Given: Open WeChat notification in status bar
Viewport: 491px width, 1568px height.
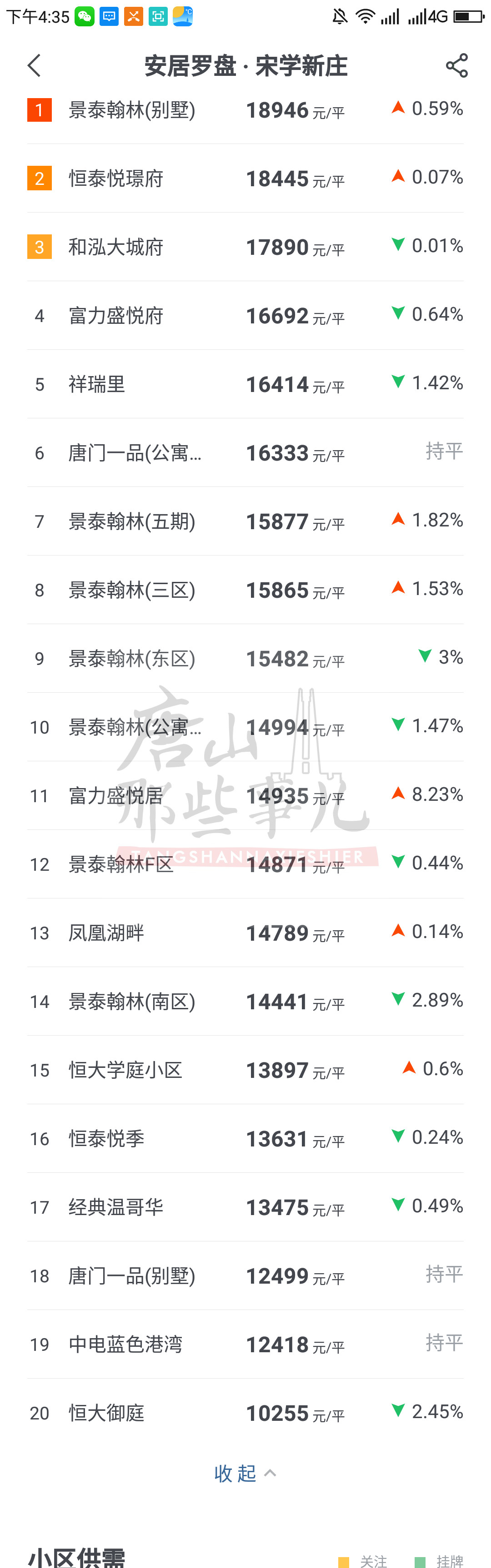Looking at the screenshot, I should click(85, 16).
